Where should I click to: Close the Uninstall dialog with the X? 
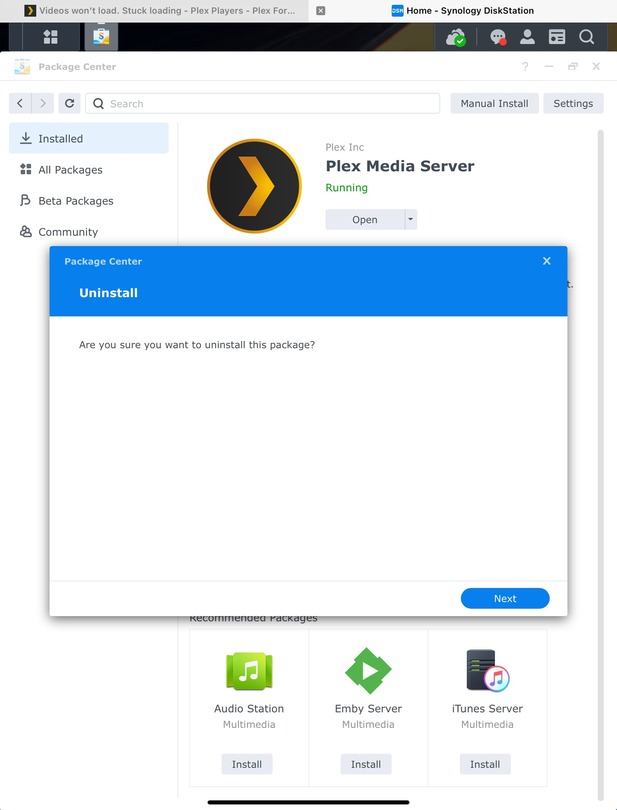[547, 261]
